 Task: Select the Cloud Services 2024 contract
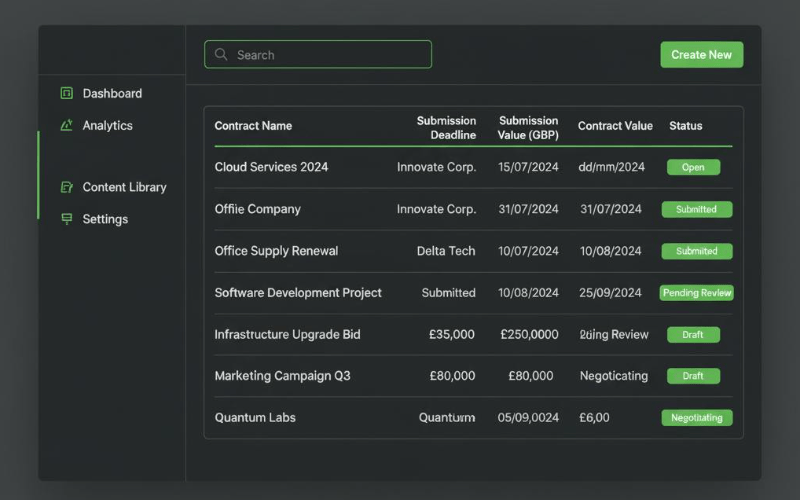(x=271, y=167)
